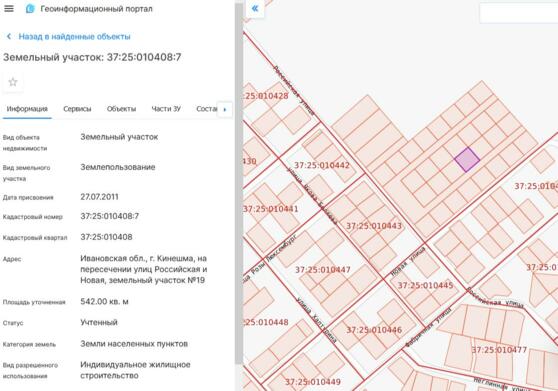Click the quarter label 37:25:010477 on the map
This screenshot has height=391, width=558.
click(499, 350)
